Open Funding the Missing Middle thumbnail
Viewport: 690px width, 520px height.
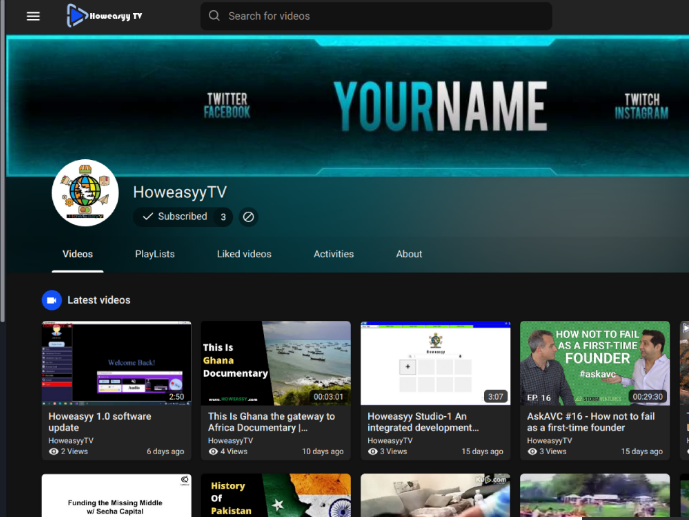(117, 495)
